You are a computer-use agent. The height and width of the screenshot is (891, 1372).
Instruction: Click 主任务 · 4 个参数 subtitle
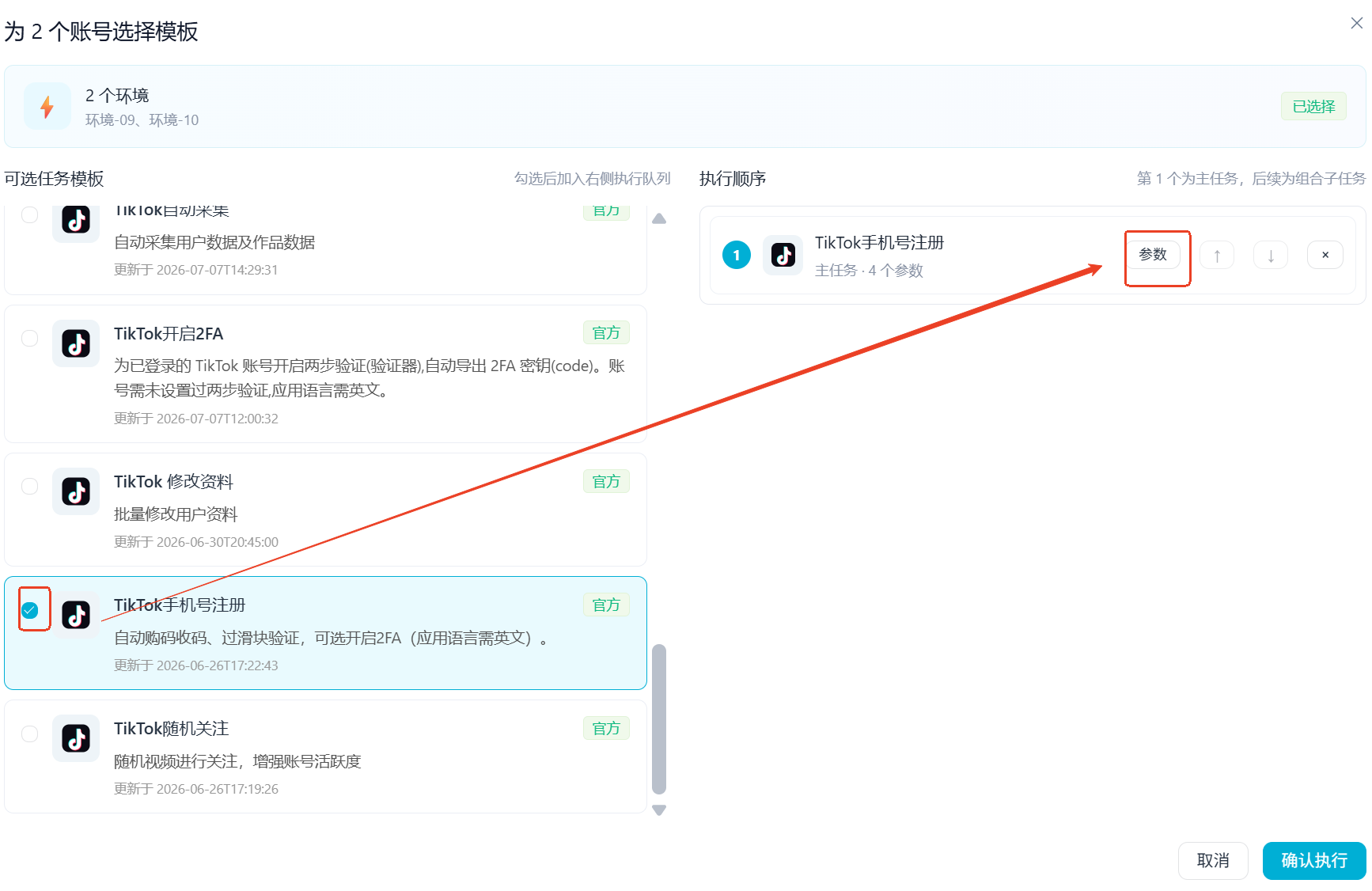tap(869, 270)
